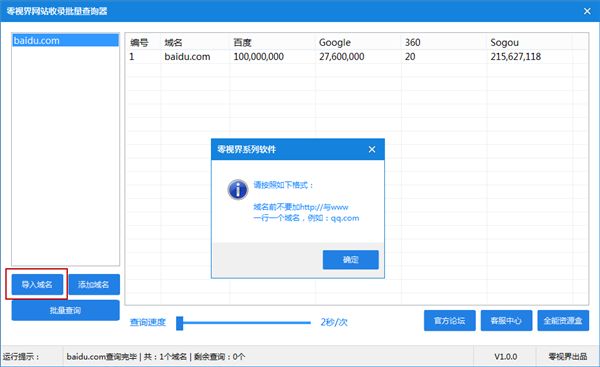Click the Sogou column header
Viewport: 600px width, 367px height.
tap(530, 42)
